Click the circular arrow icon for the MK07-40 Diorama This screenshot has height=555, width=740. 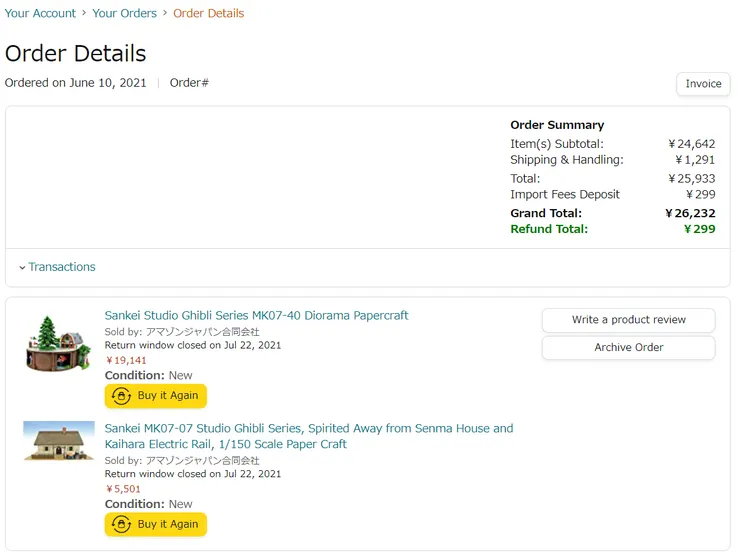tap(122, 396)
